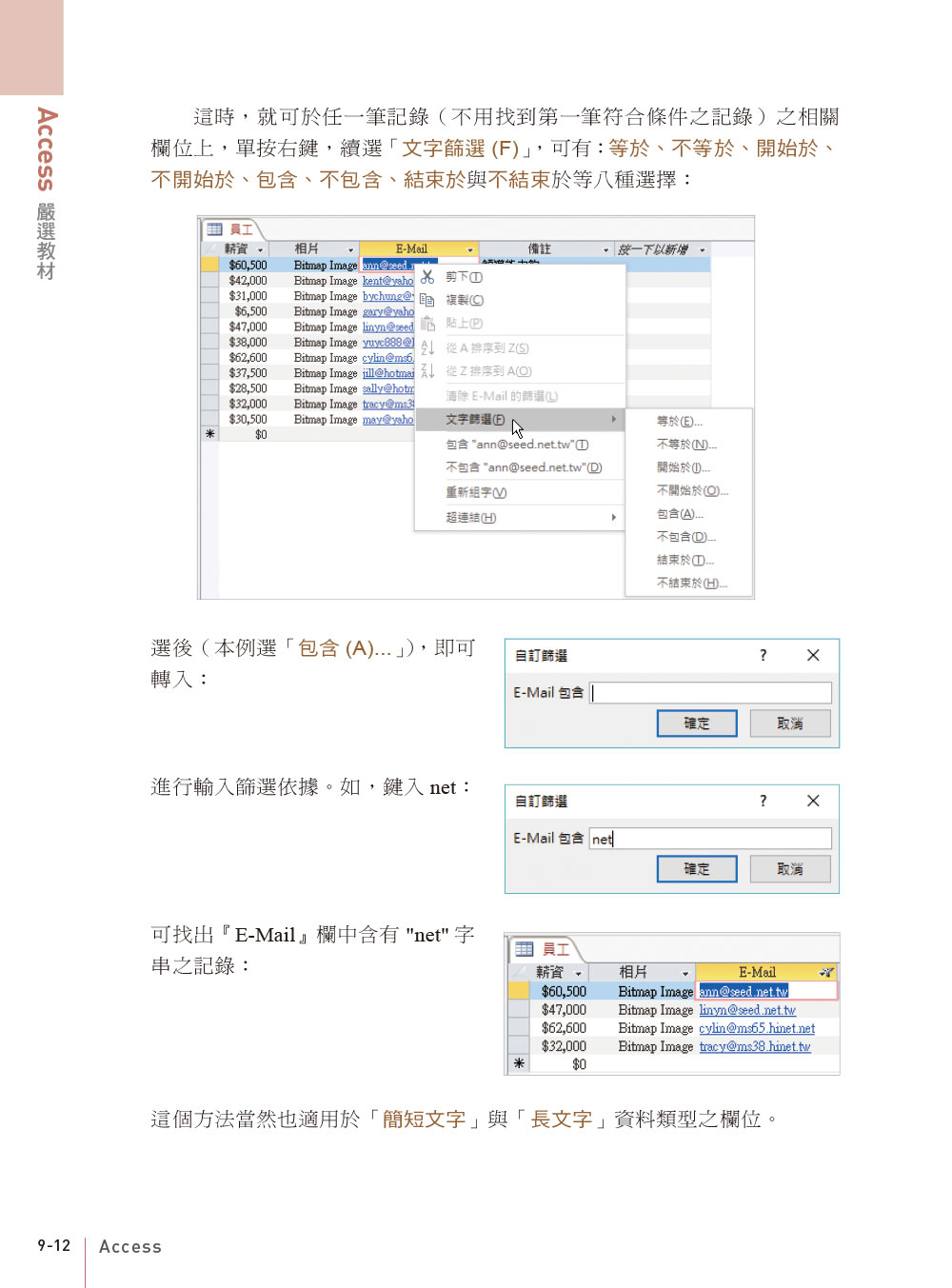Select the $47,000 row selector in filtered table
This screenshot has height=1288, width=952.
click(x=518, y=1010)
